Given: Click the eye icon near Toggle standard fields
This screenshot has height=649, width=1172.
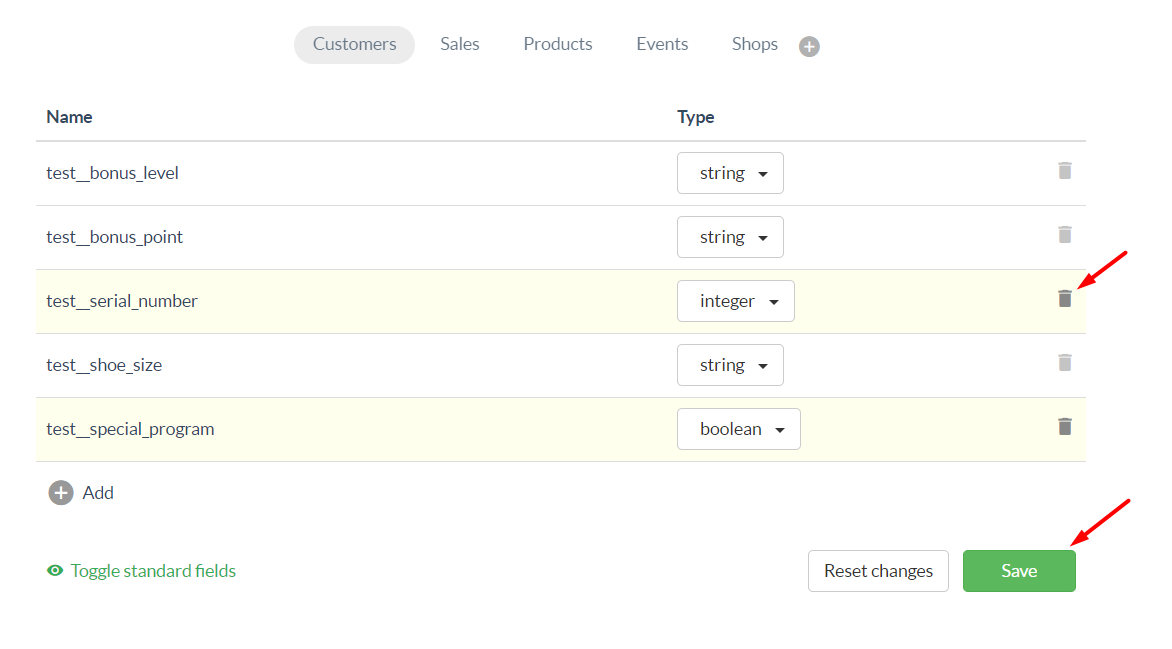Looking at the screenshot, I should click(55, 570).
